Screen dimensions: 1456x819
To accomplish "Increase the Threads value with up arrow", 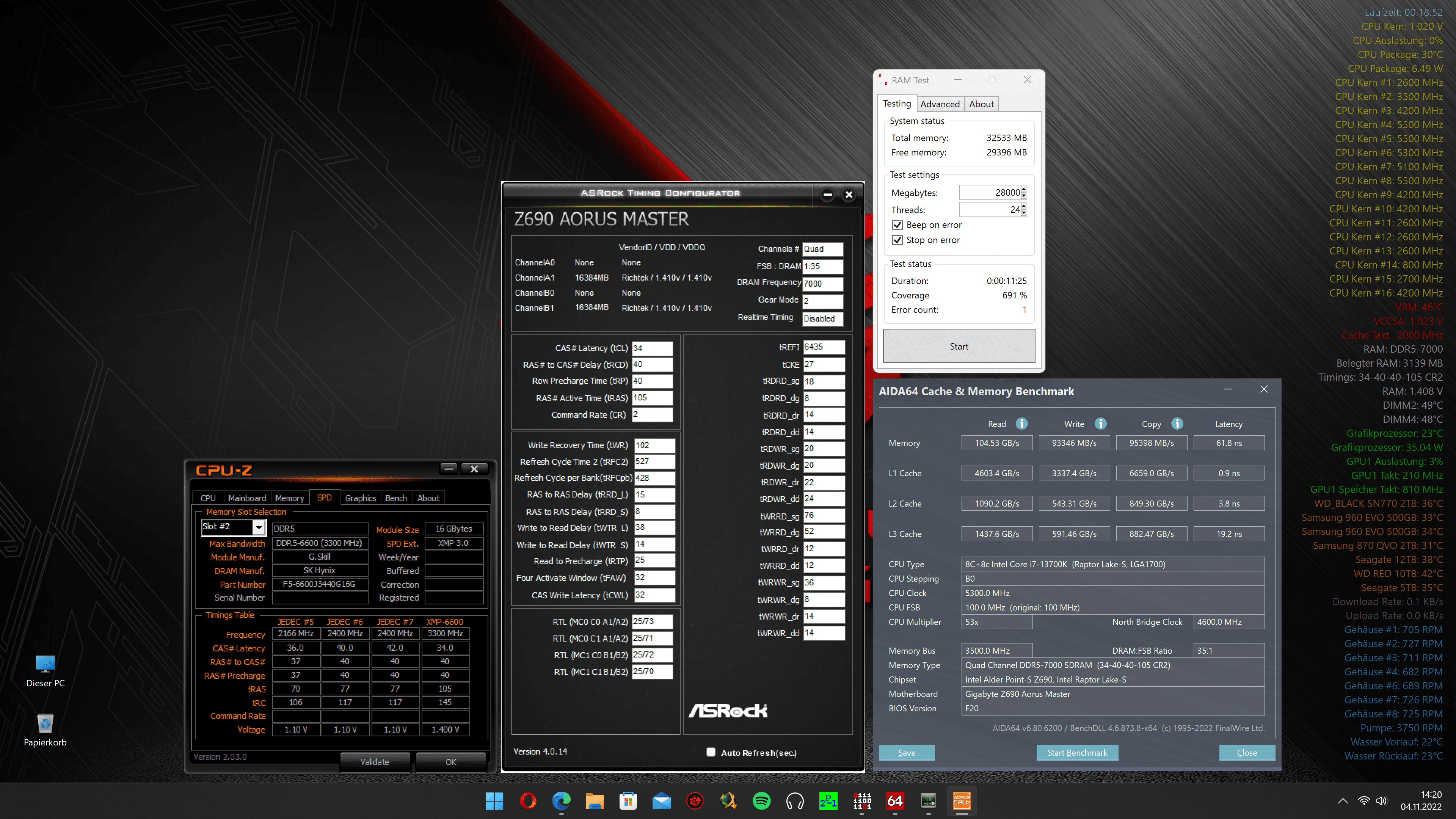I will coord(1024,206).
